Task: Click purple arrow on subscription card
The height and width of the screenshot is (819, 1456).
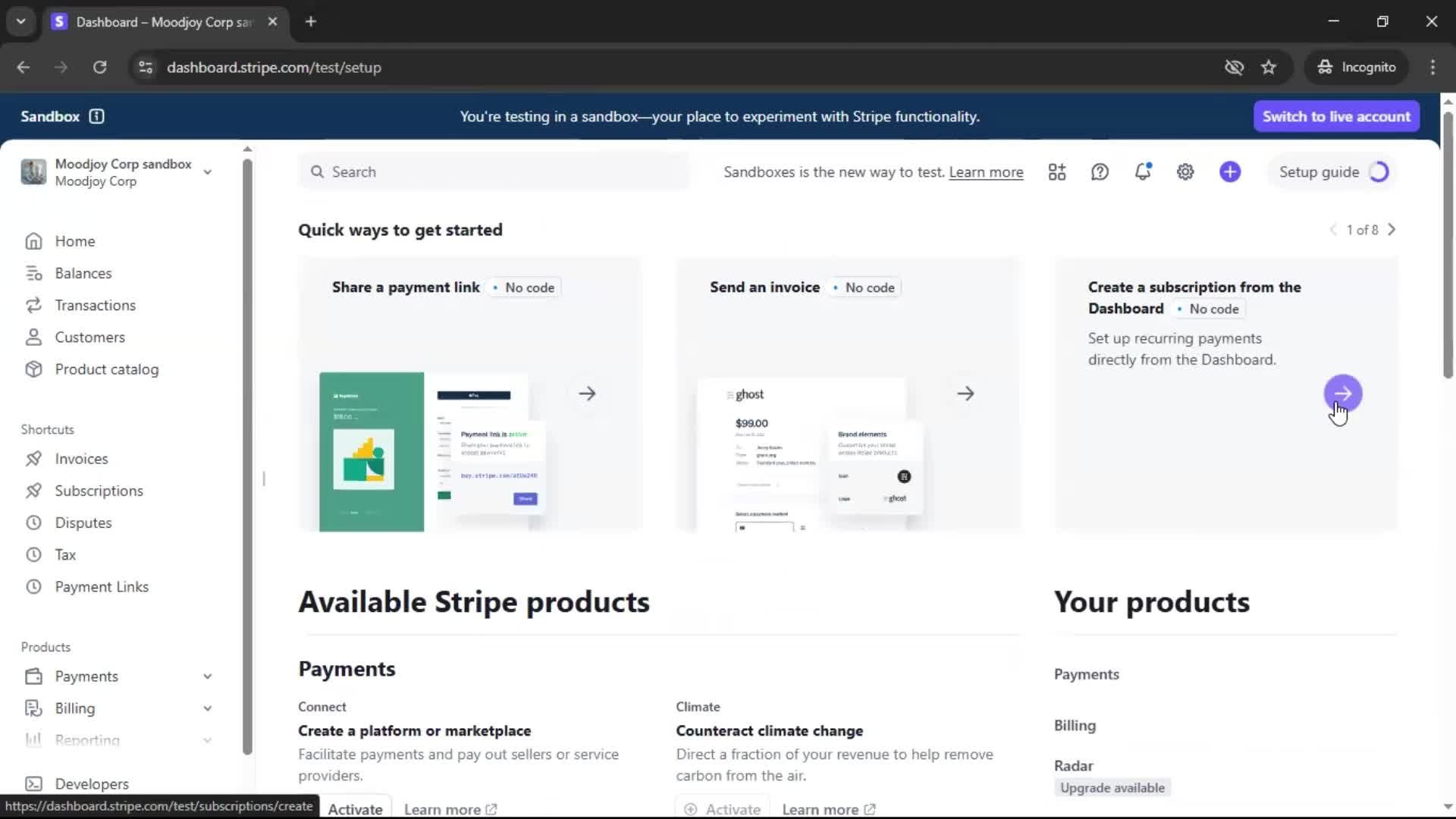Action: click(x=1342, y=394)
